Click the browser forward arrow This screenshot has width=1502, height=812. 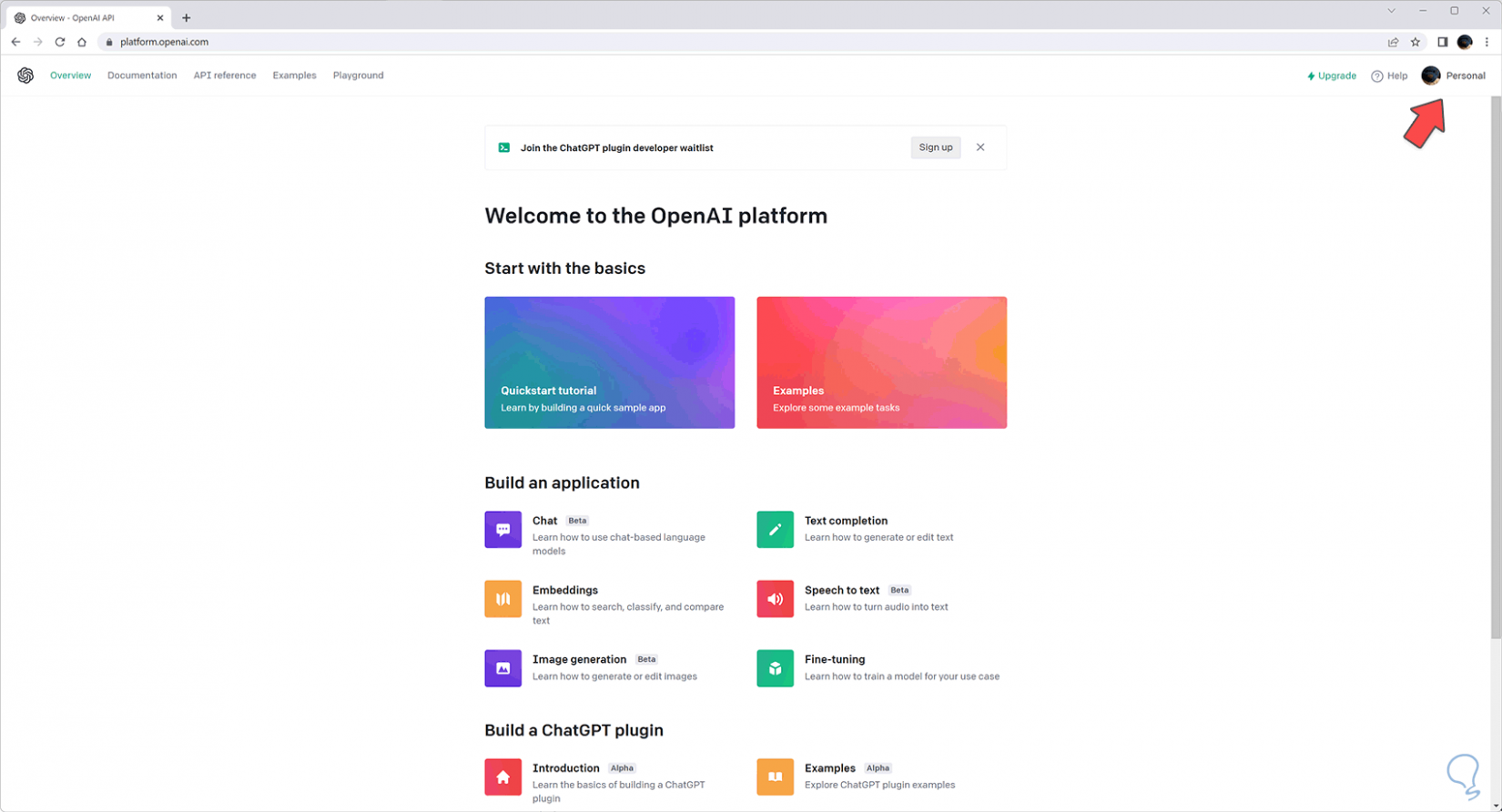click(37, 42)
